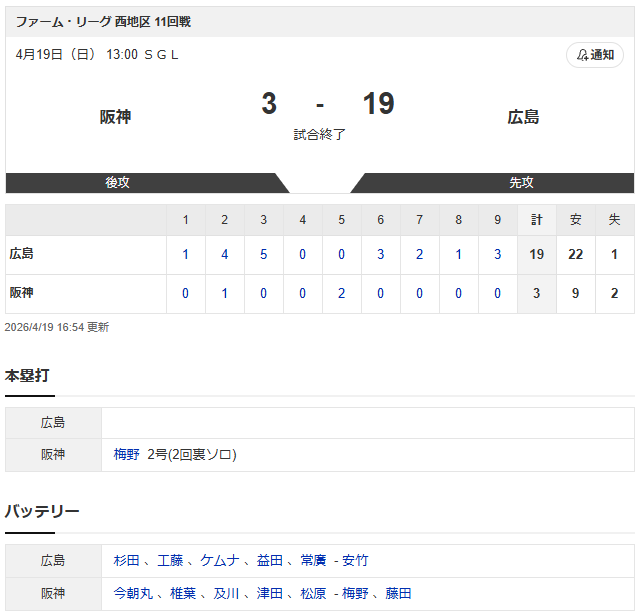
Task: Click 阪神 team name in score header
Action: click(x=116, y=117)
